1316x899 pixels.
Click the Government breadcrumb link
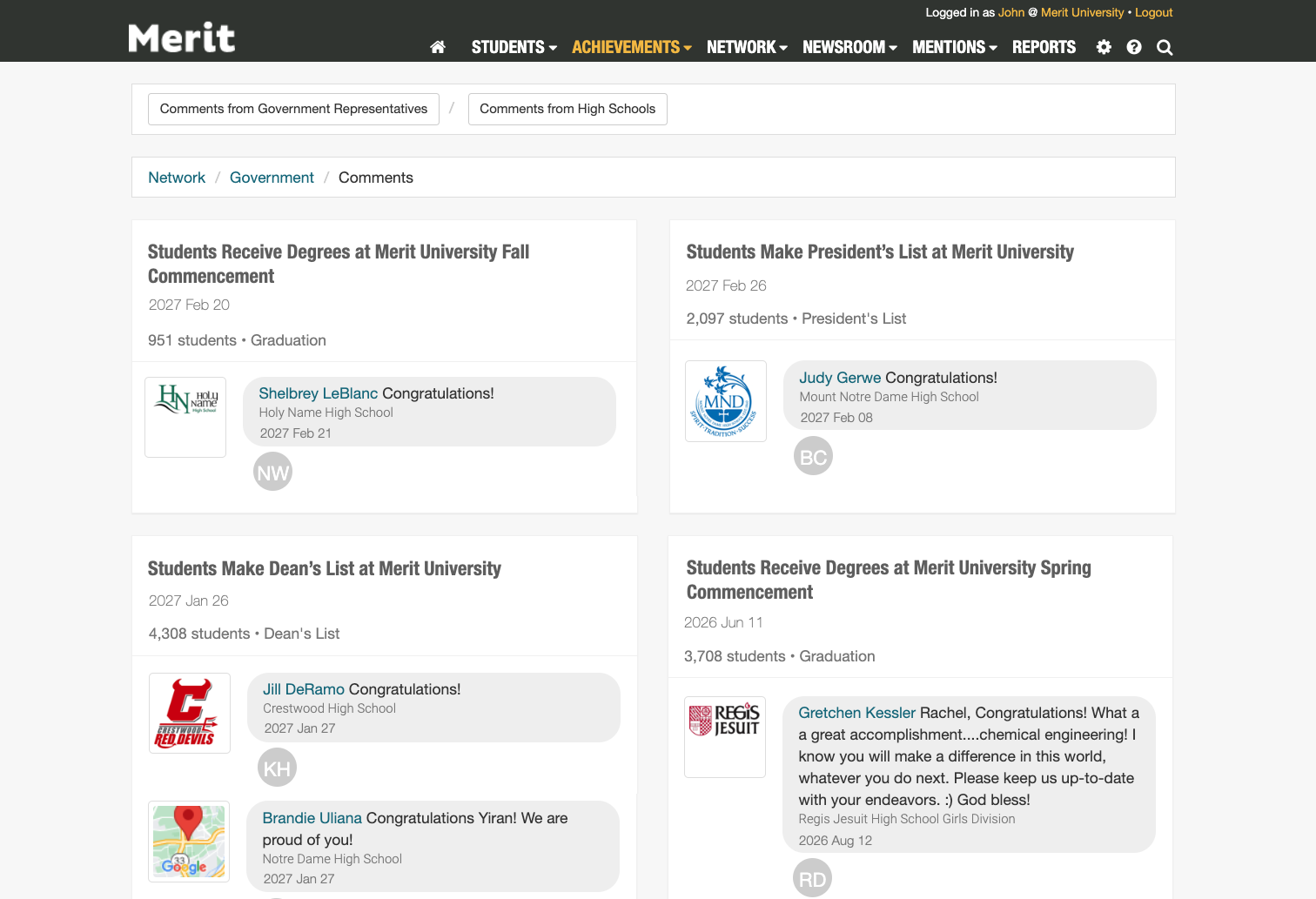[x=272, y=177]
